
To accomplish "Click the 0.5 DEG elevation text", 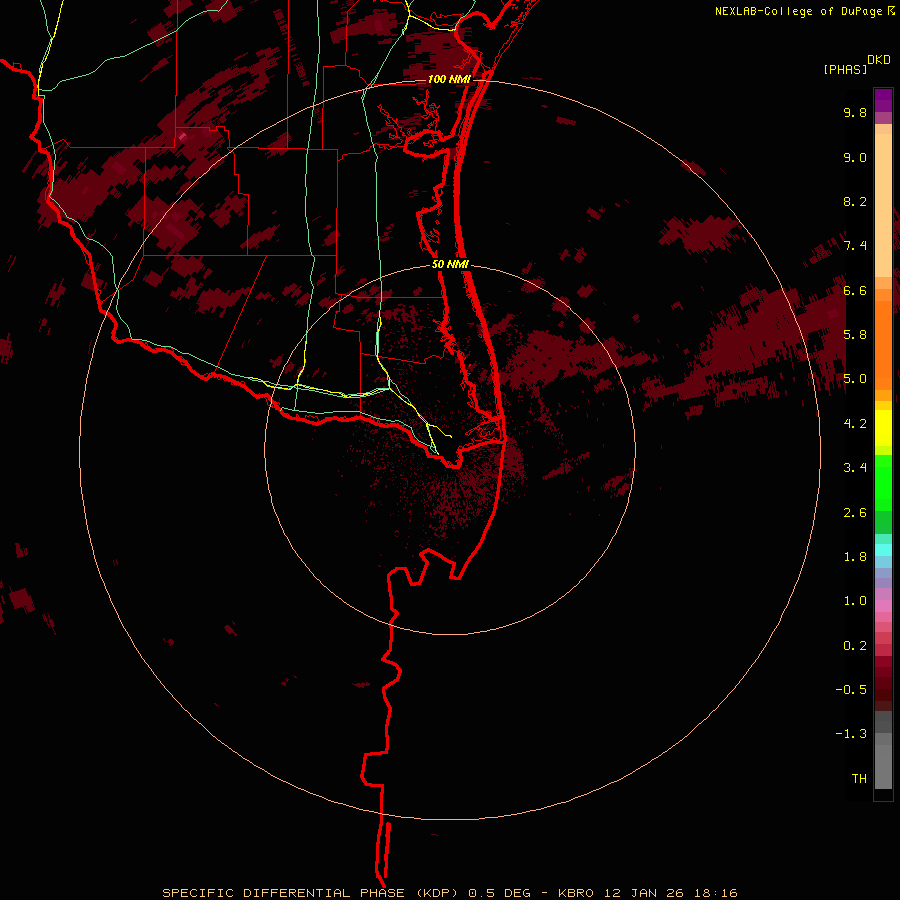I will pyautogui.click(x=502, y=893).
